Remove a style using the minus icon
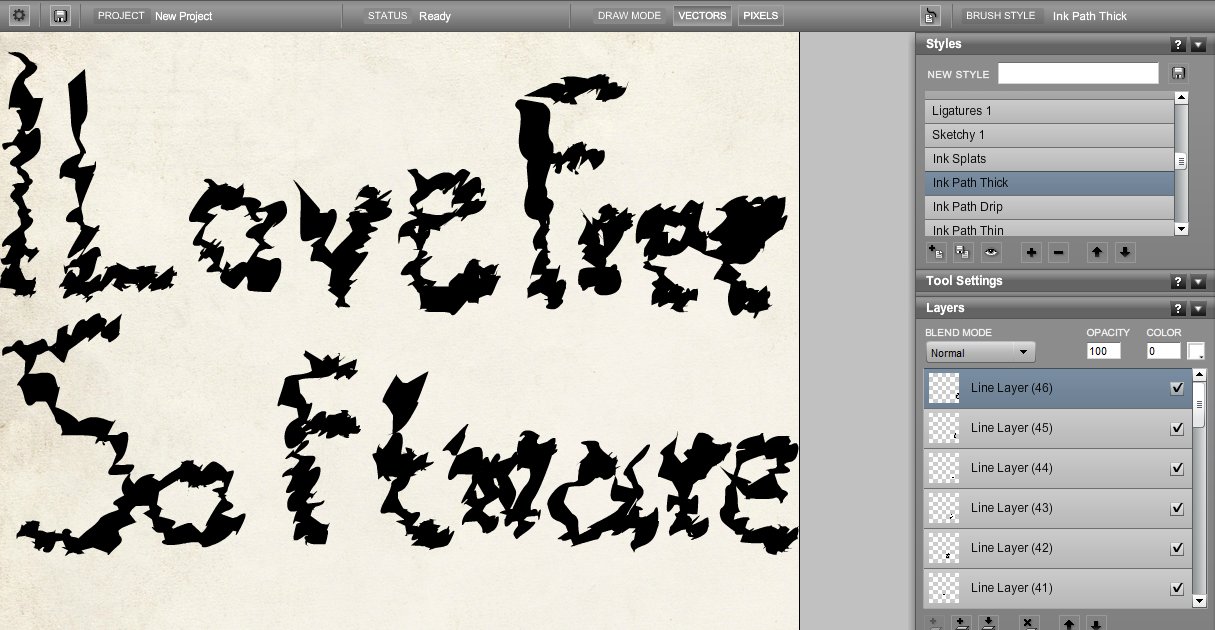 click(1059, 253)
